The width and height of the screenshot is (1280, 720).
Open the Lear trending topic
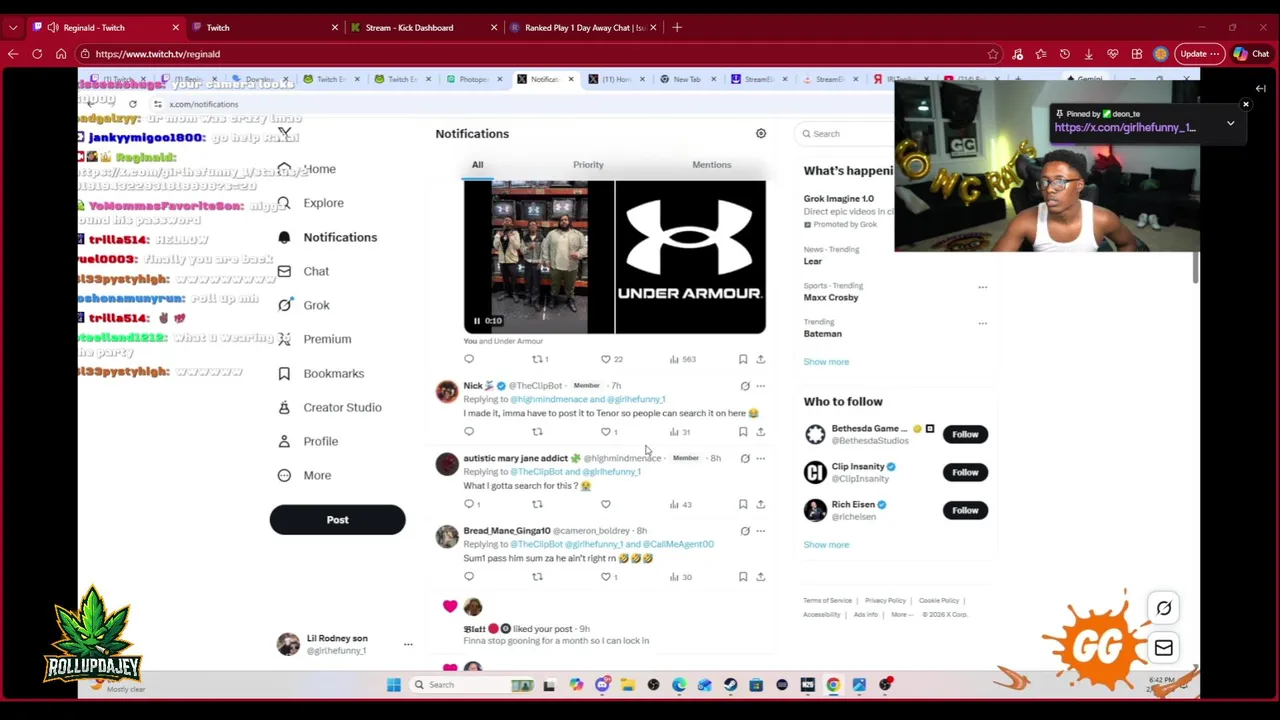pyautogui.click(x=812, y=262)
